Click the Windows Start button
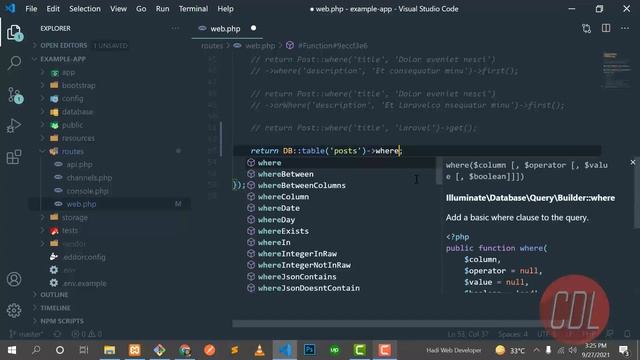 click(x=11, y=350)
